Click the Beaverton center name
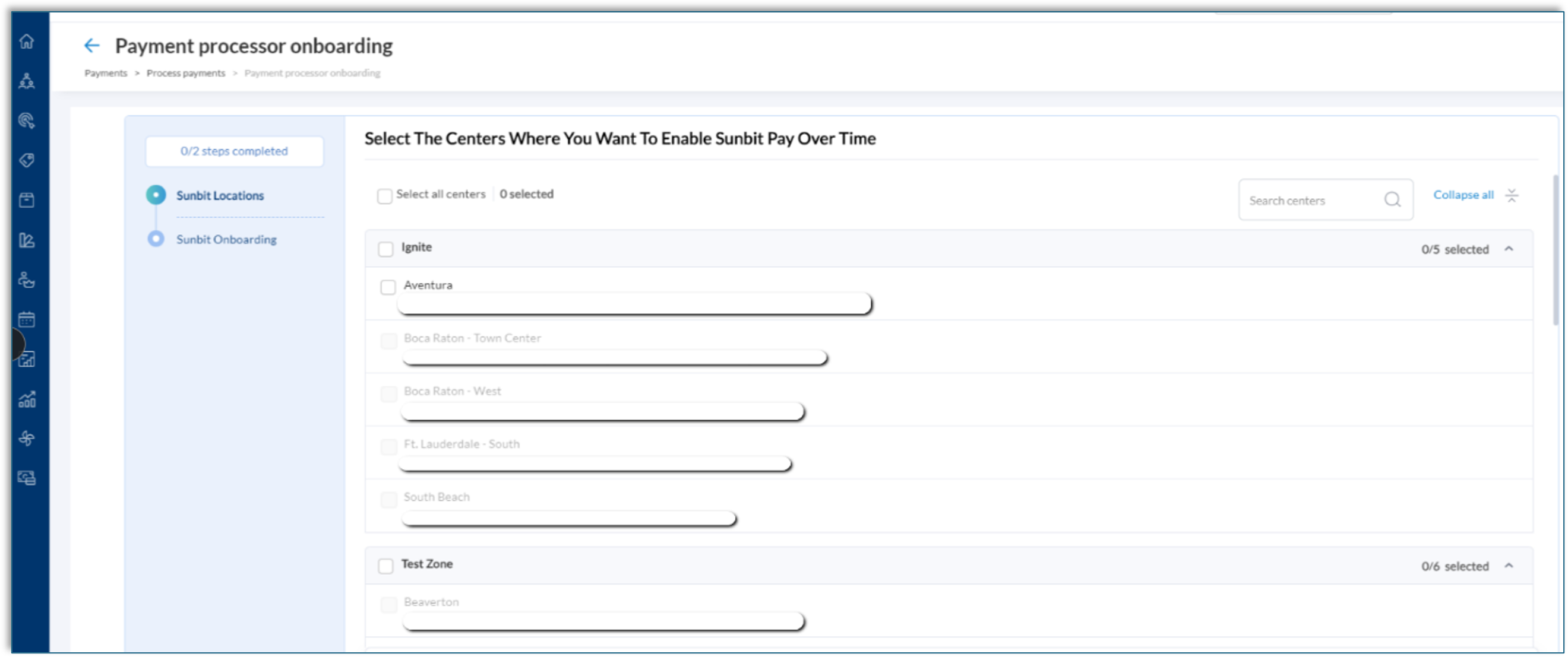 (431, 602)
